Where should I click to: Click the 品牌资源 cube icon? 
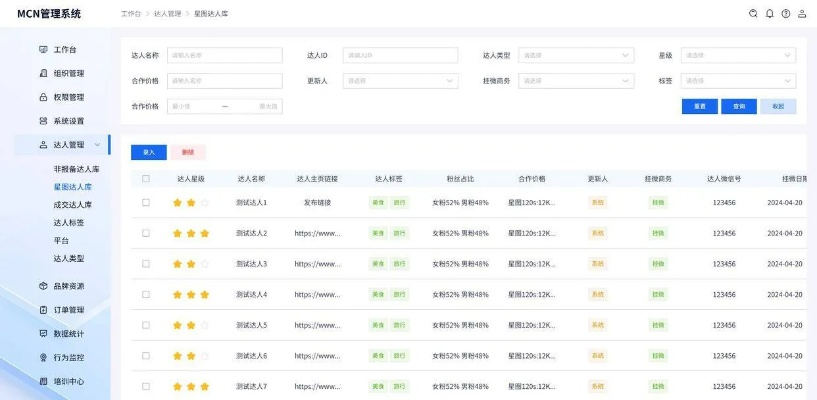point(43,286)
